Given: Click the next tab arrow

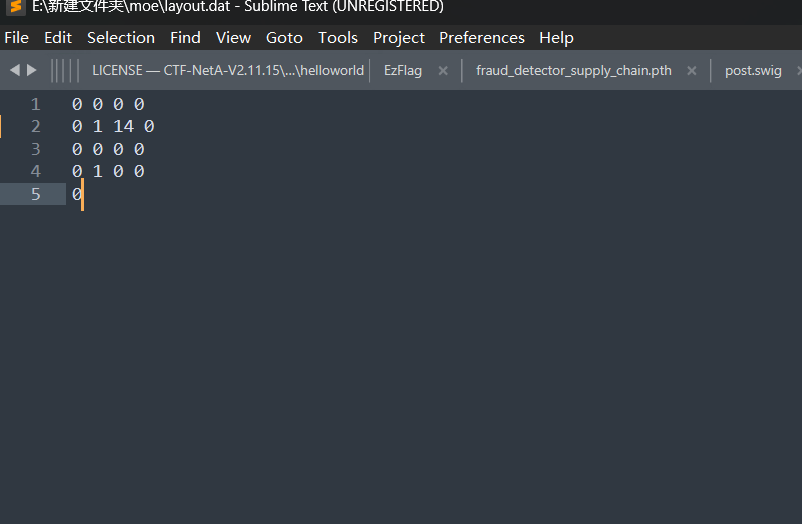Looking at the screenshot, I should point(32,70).
